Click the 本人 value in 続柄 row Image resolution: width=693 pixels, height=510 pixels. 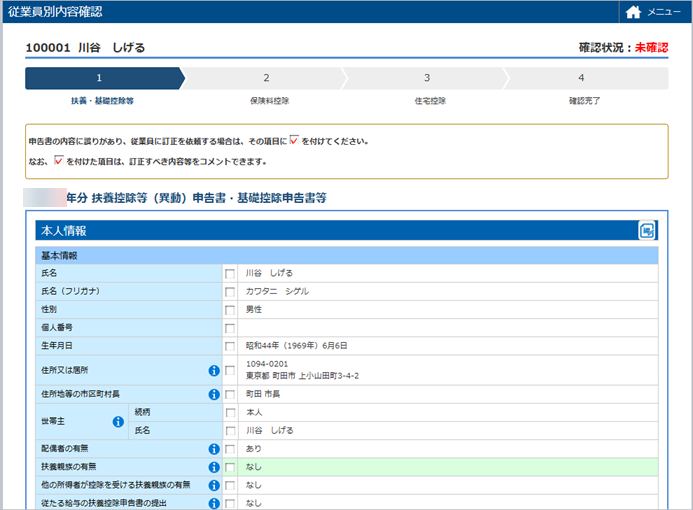pyautogui.click(x=254, y=412)
